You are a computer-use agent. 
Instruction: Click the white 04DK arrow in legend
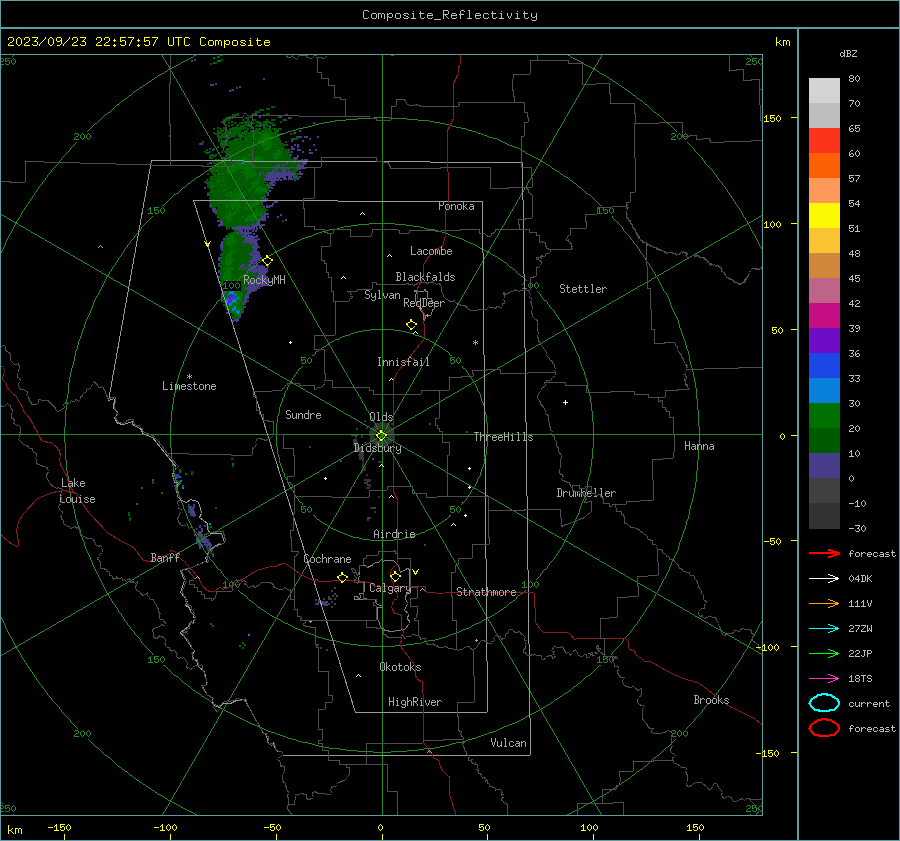click(x=824, y=579)
